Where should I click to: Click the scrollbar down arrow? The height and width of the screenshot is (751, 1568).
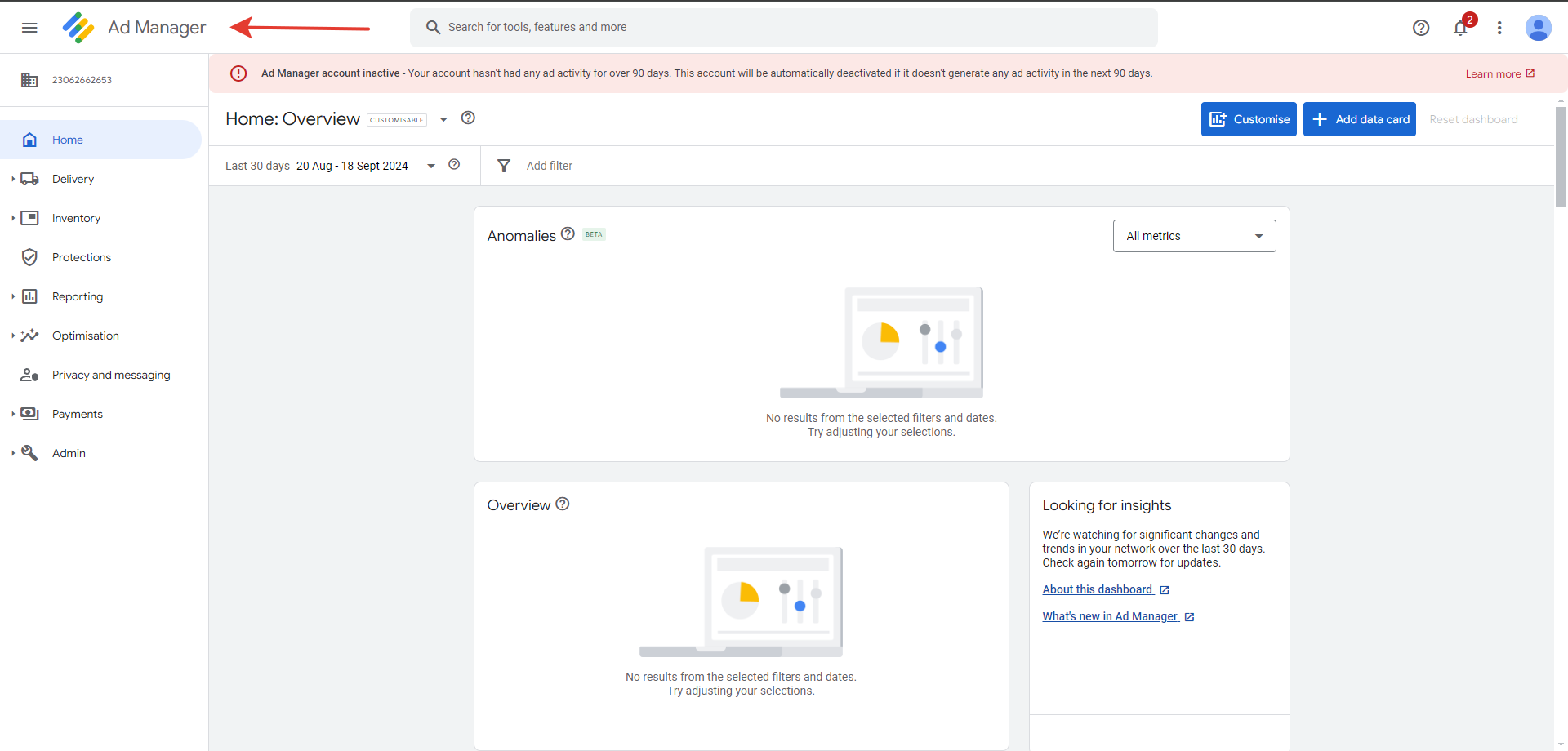1561,744
